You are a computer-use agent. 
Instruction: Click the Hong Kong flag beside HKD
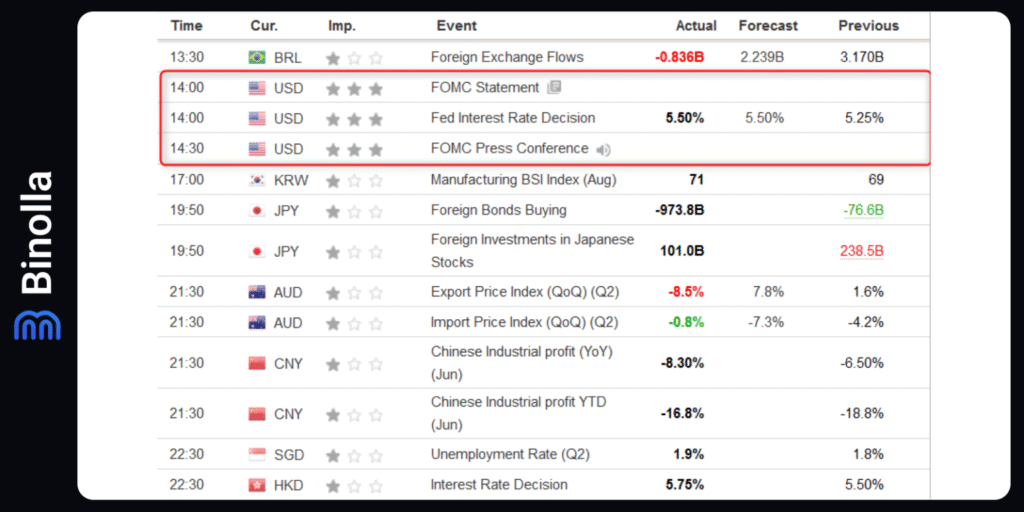point(257,485)
